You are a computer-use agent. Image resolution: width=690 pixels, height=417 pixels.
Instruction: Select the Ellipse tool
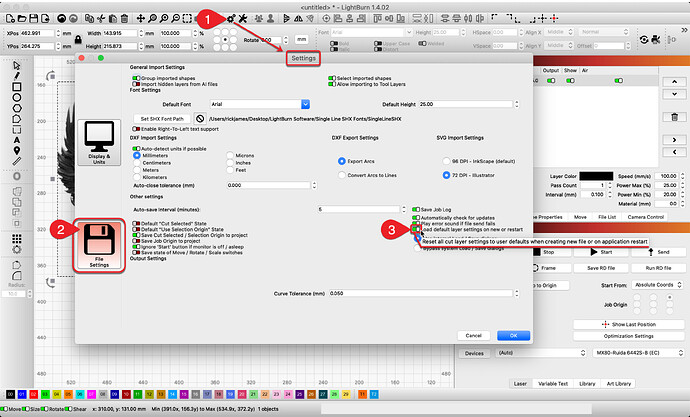17,97
